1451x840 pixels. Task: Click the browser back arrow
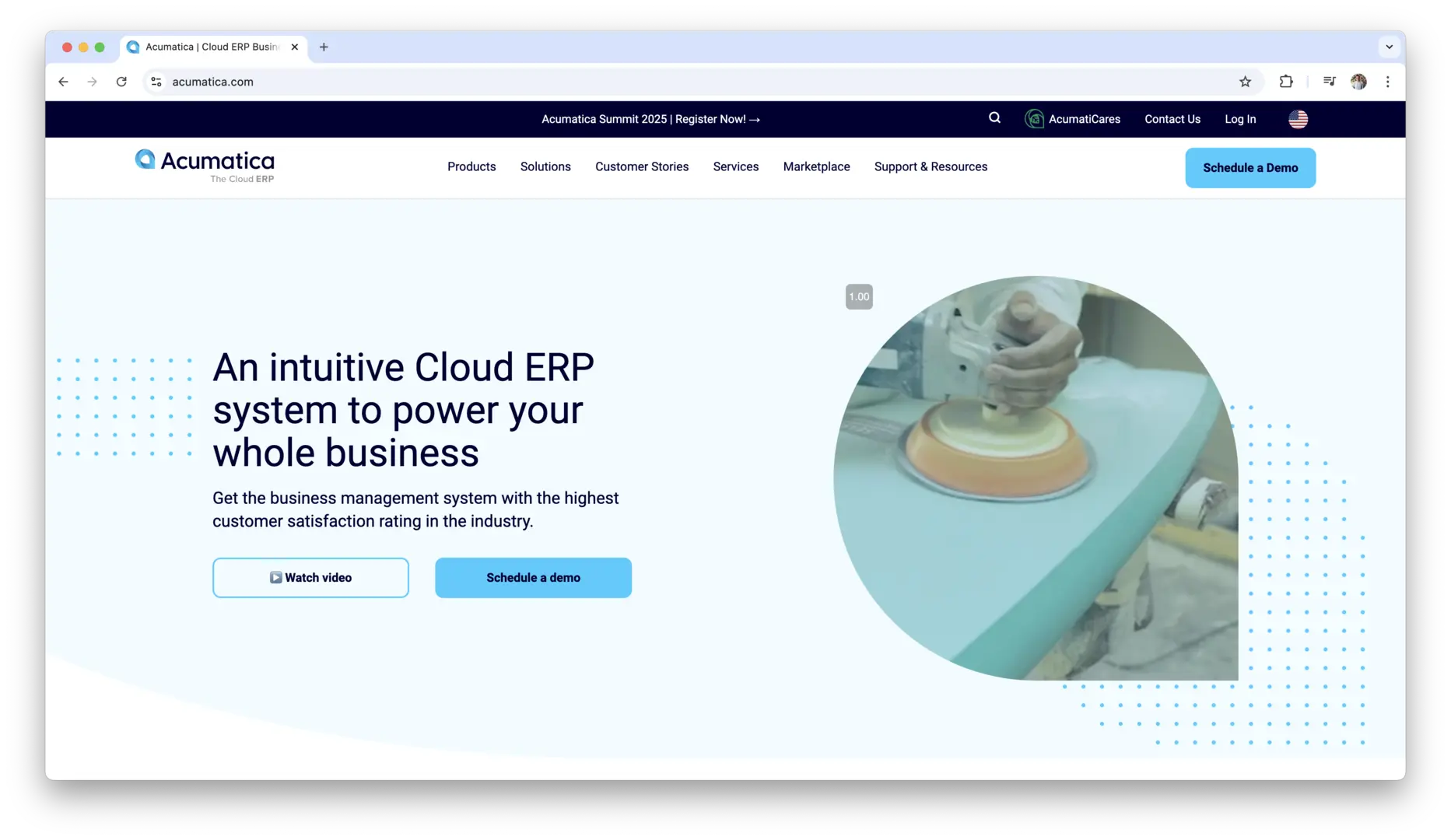64,82
